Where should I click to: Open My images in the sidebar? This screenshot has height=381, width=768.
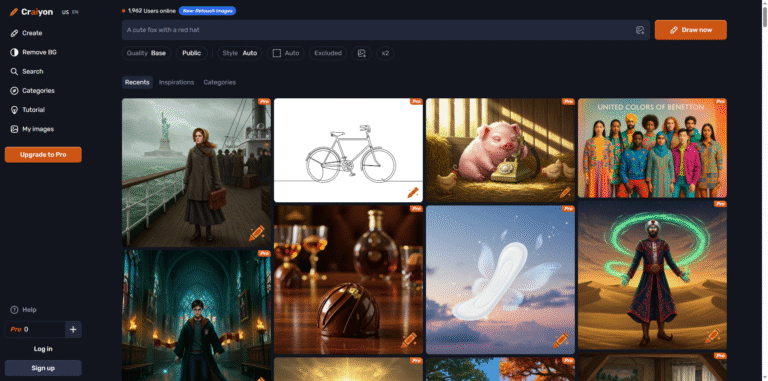[x=32, y=129]
